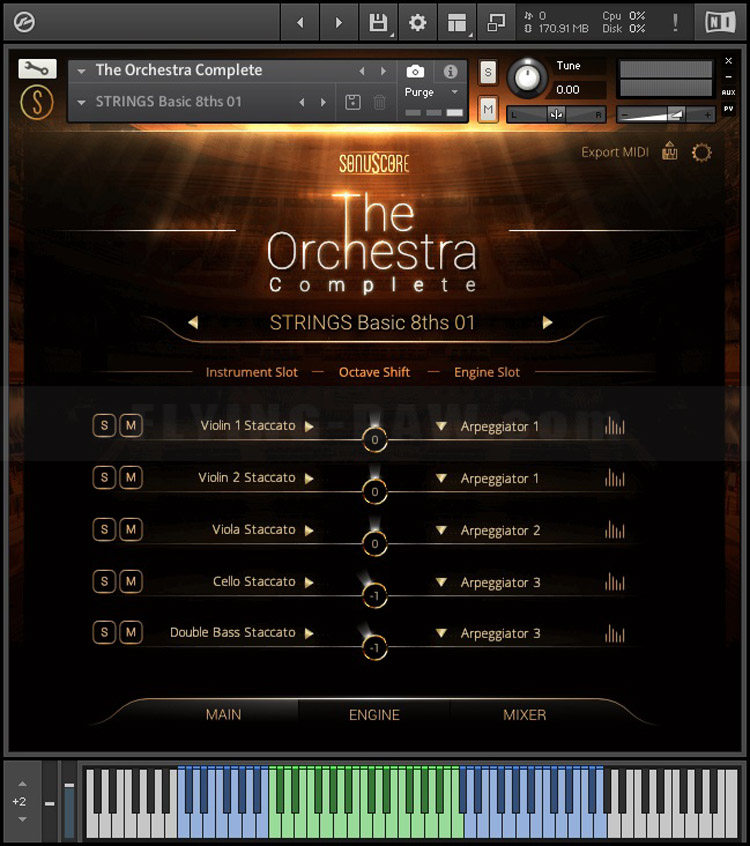Select previous preset with left gold arrow

[x=193, y=322]
